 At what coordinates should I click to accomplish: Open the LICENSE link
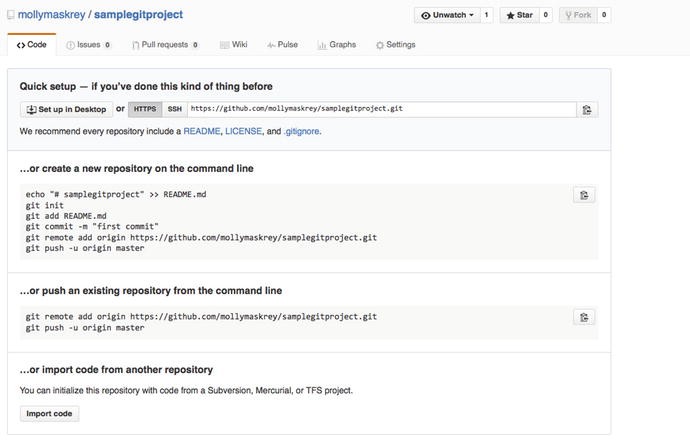[243, 131]
